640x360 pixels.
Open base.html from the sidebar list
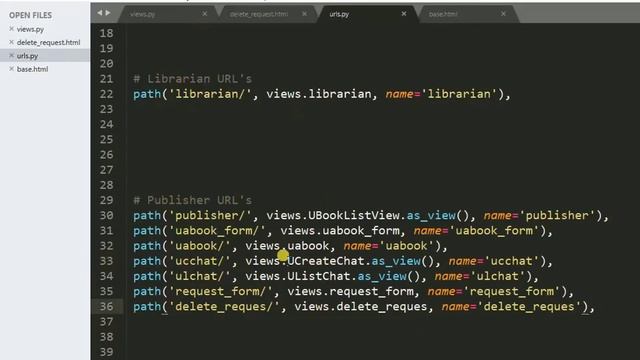32,69
